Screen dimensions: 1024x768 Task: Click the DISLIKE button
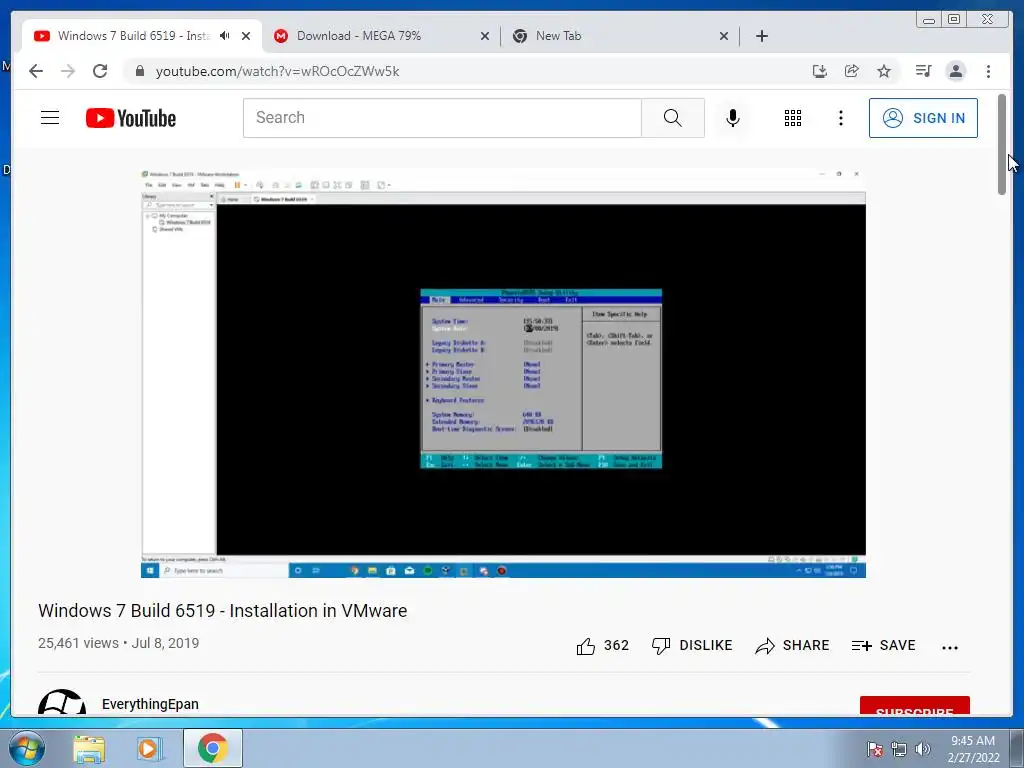(x=692, y=646)
